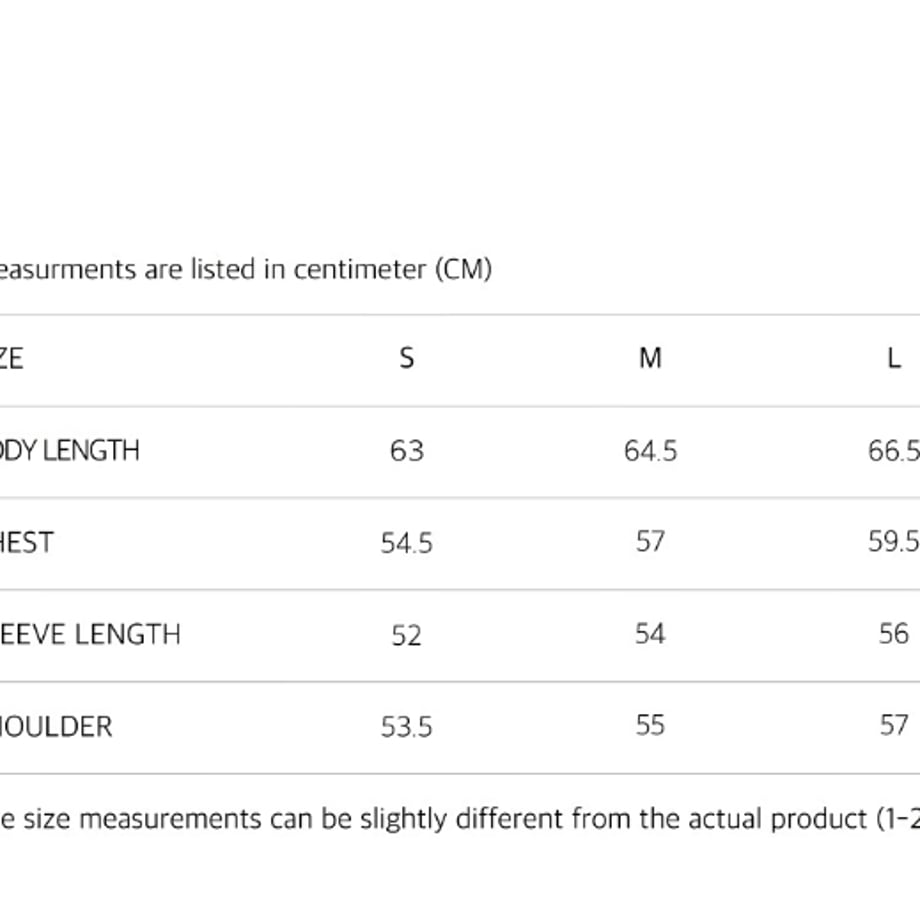
Task: Click body length value 66.5 for L
Action: 894,451
